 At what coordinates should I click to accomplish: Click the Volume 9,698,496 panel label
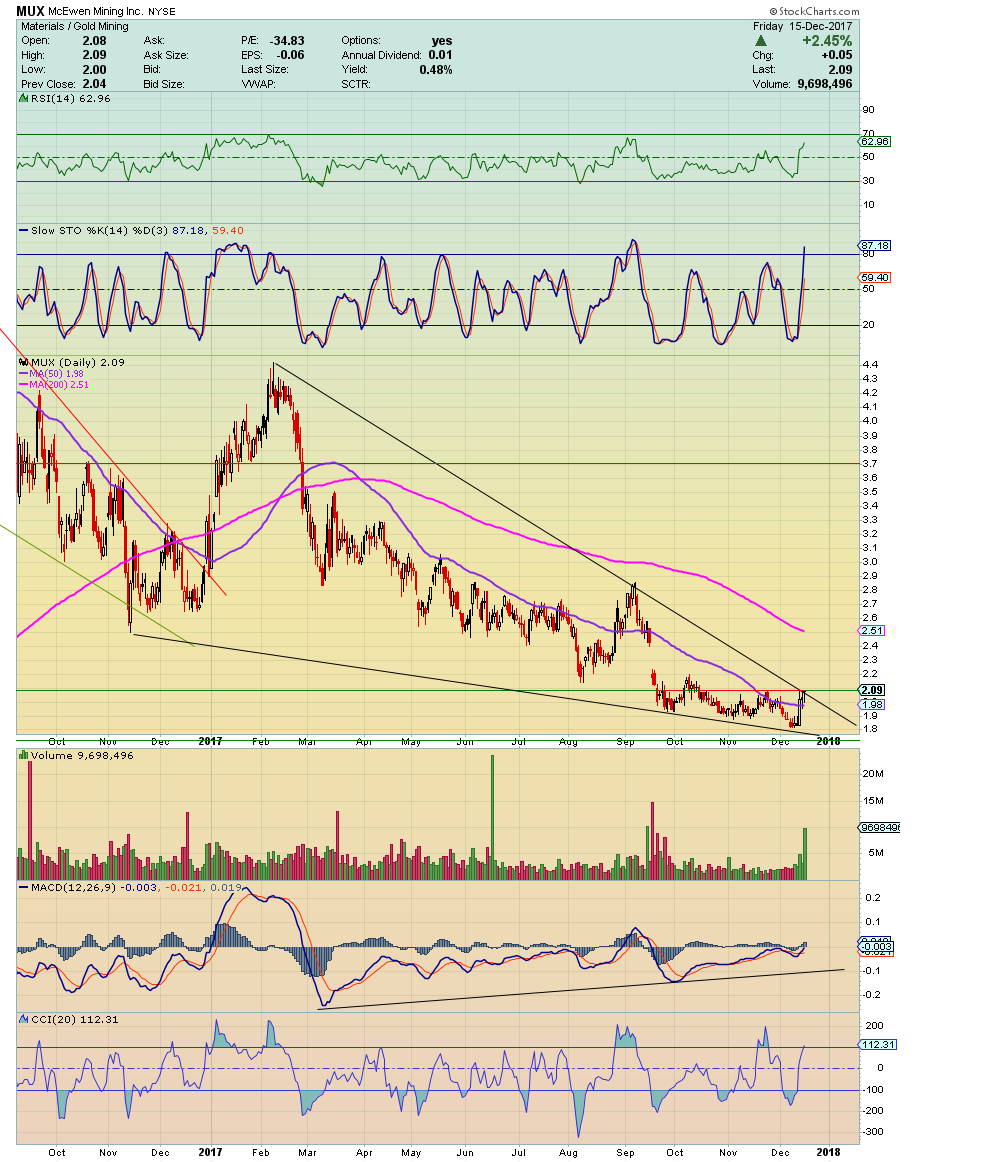tap(82, 755)
